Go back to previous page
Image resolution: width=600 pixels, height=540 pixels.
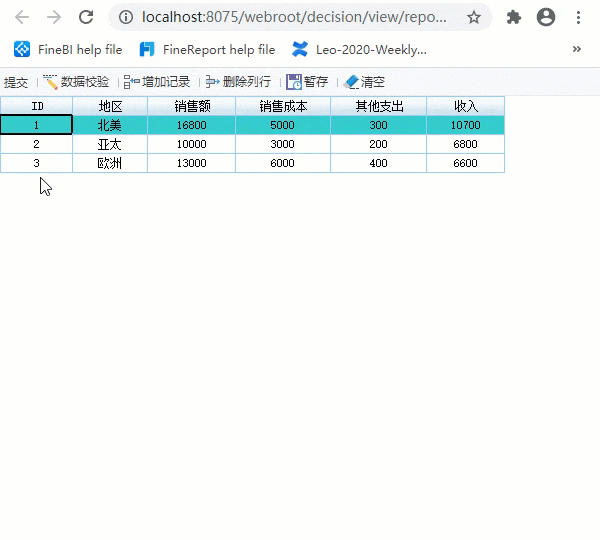point(22,17)
